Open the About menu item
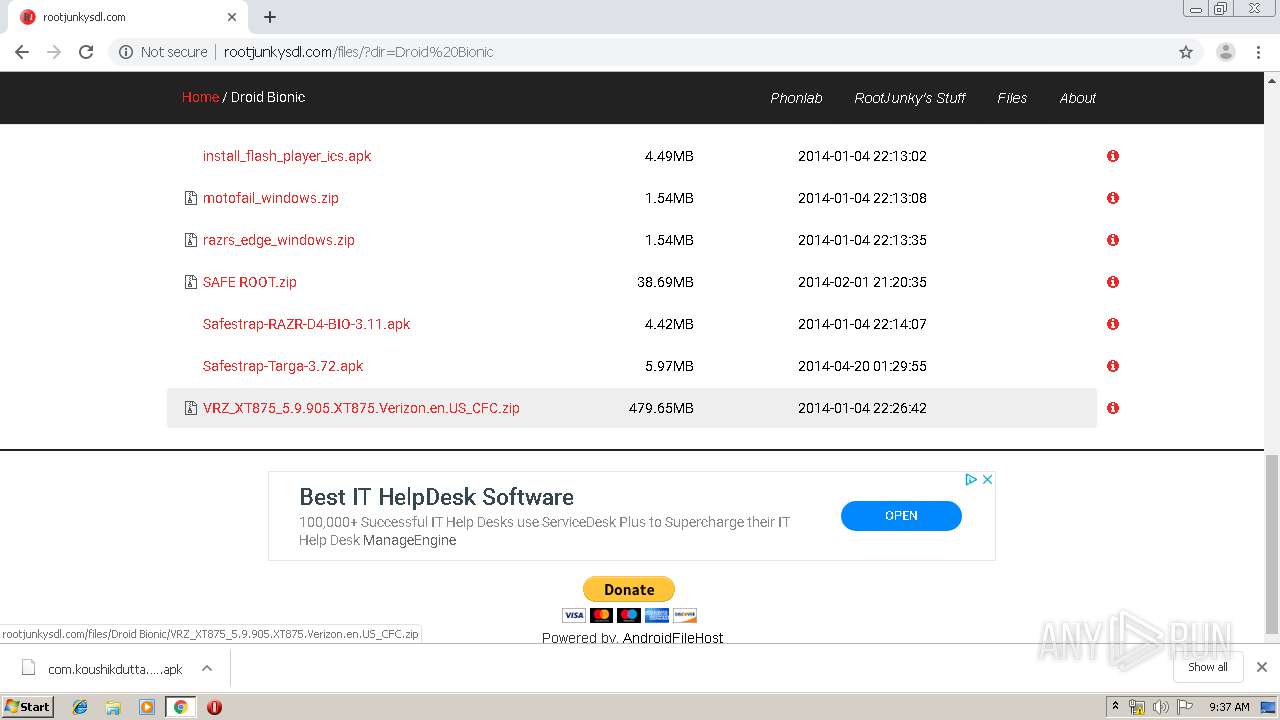 [x=1078, y=98]
